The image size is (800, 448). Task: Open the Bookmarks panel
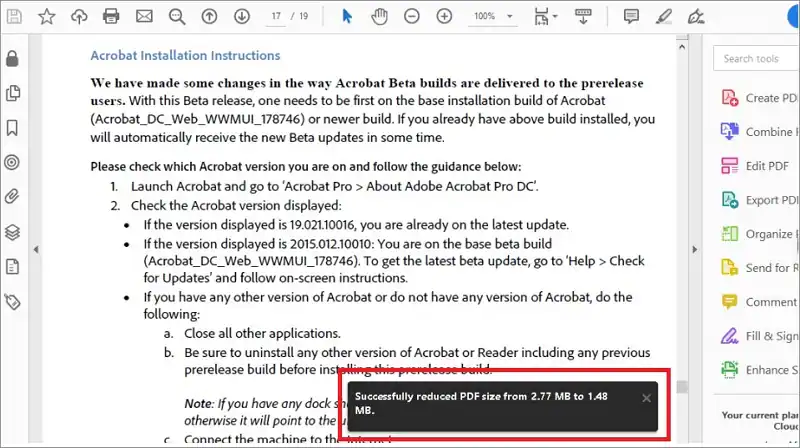pyautogui.click(x=12, y=128)
